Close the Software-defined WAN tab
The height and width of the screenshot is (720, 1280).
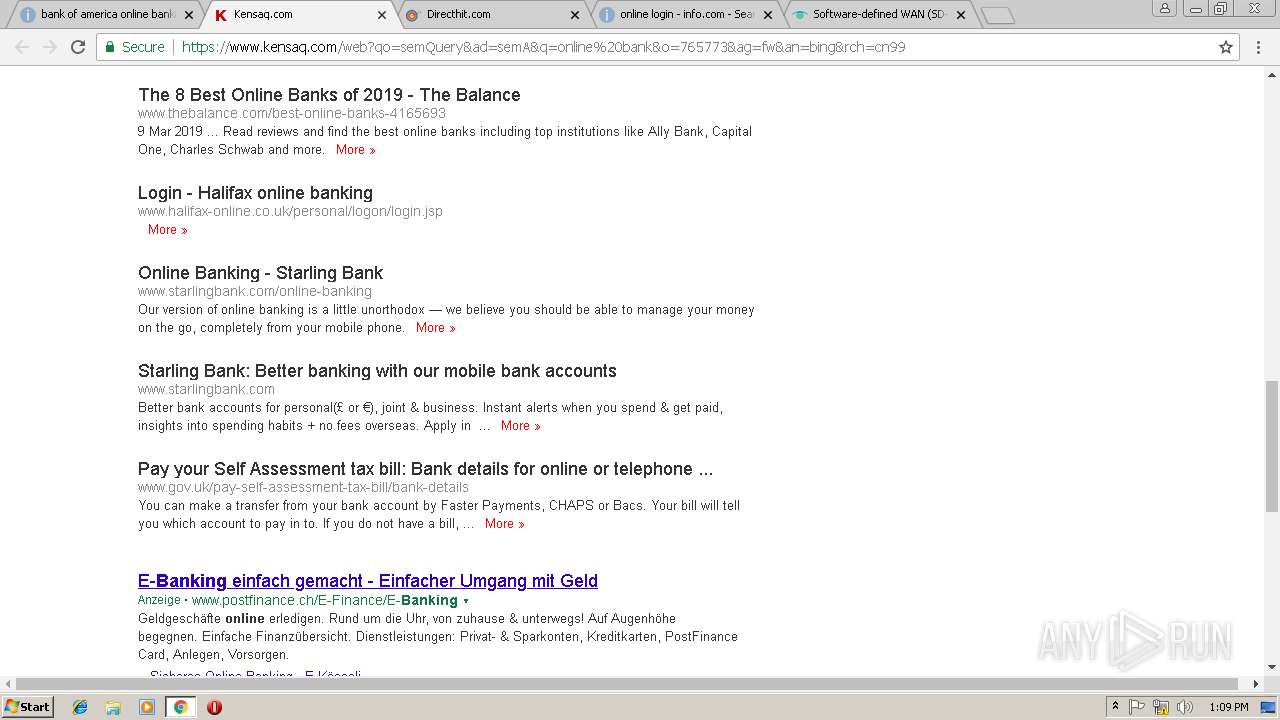click(x=960, y=15)
